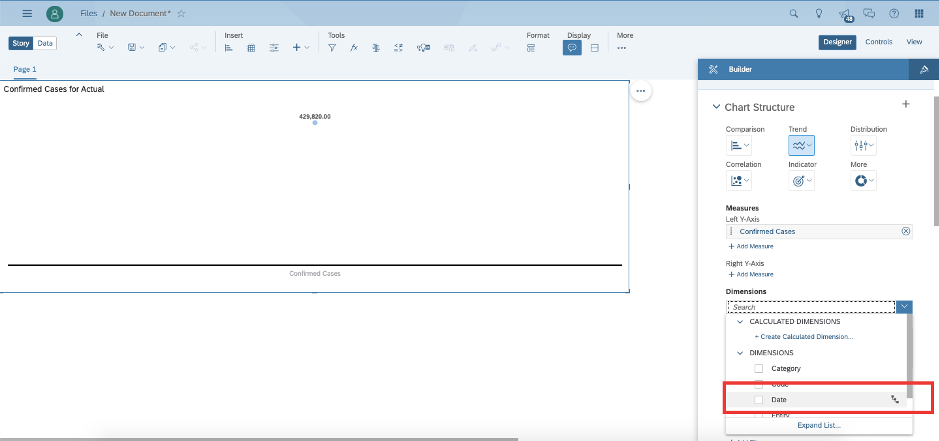
Task: Click the chart scaling tool icon
Action: pyautogui.click(x=376, y=48)
